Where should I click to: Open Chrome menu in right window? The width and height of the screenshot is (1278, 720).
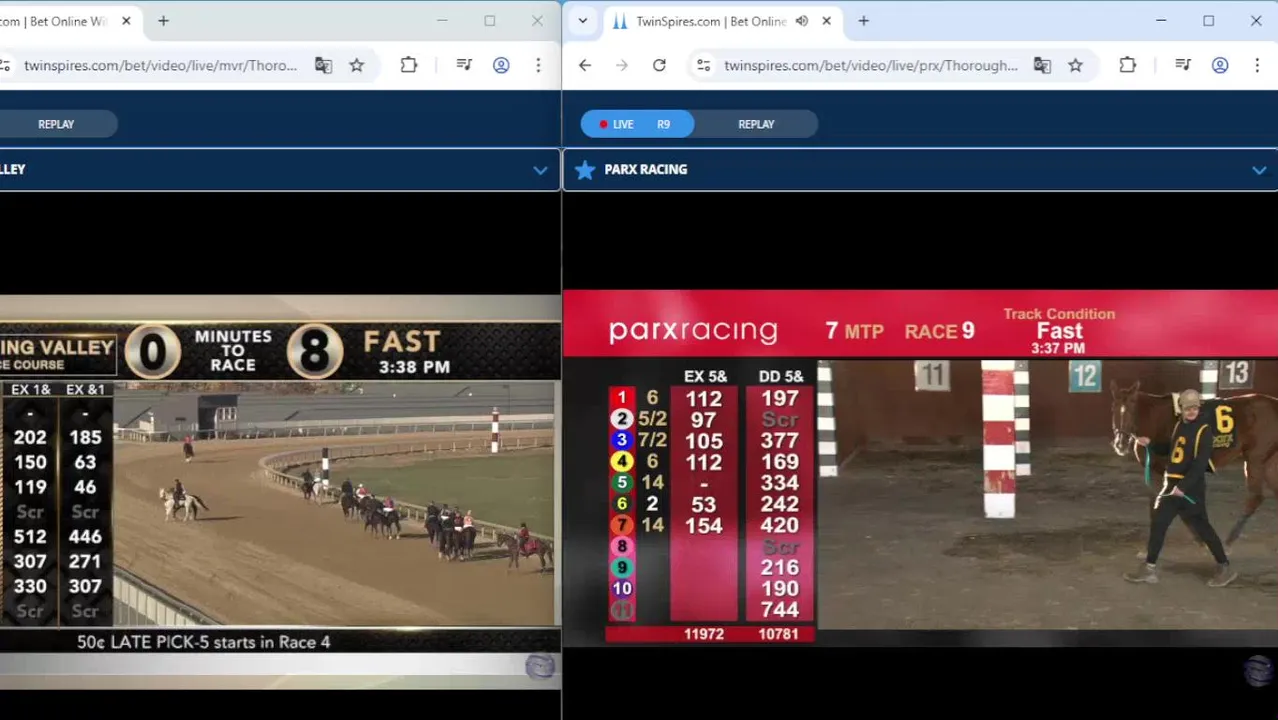[1257, 65]
